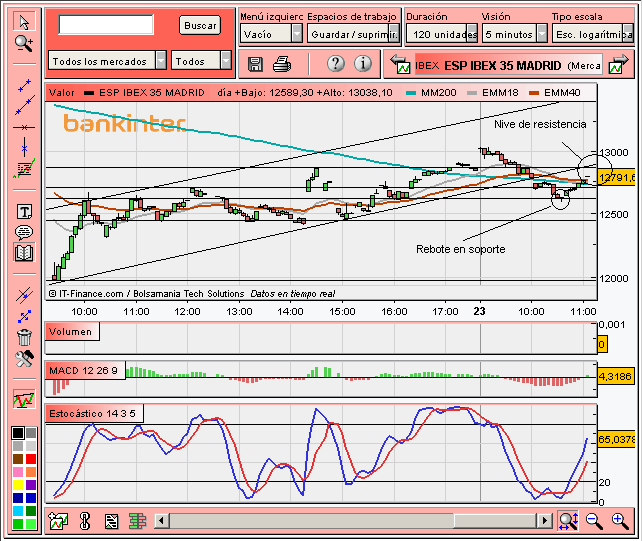
Task: Click the scrollbar right arrow
Action: coord(544,520)
